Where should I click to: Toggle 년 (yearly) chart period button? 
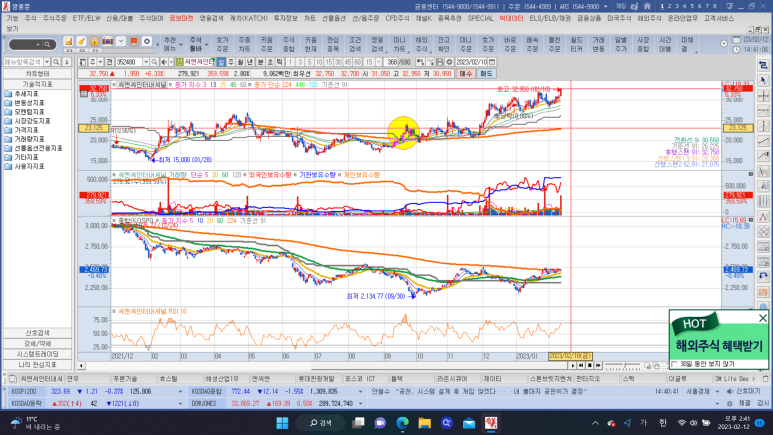250,62
